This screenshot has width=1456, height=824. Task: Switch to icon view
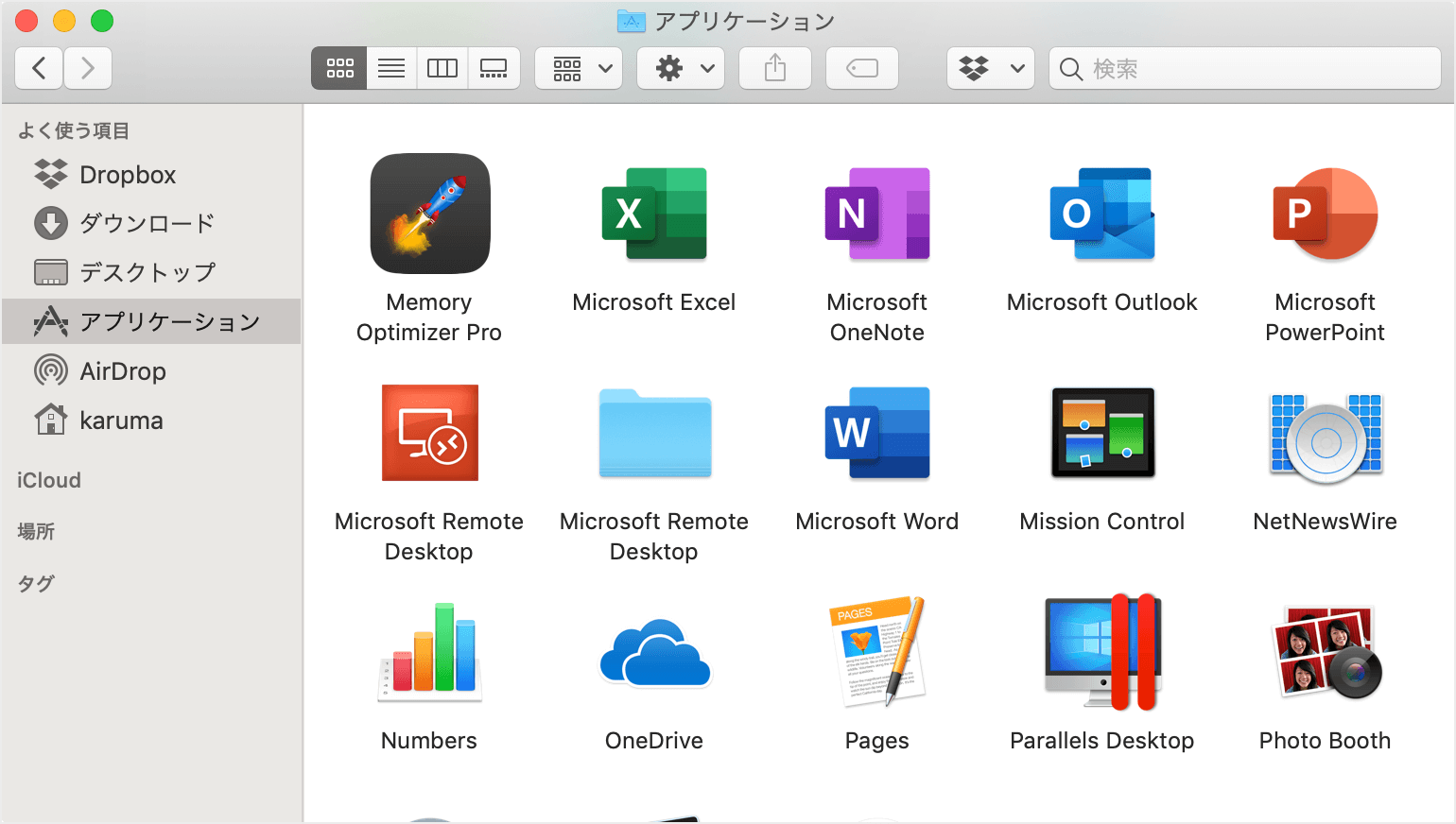(339, 68)
